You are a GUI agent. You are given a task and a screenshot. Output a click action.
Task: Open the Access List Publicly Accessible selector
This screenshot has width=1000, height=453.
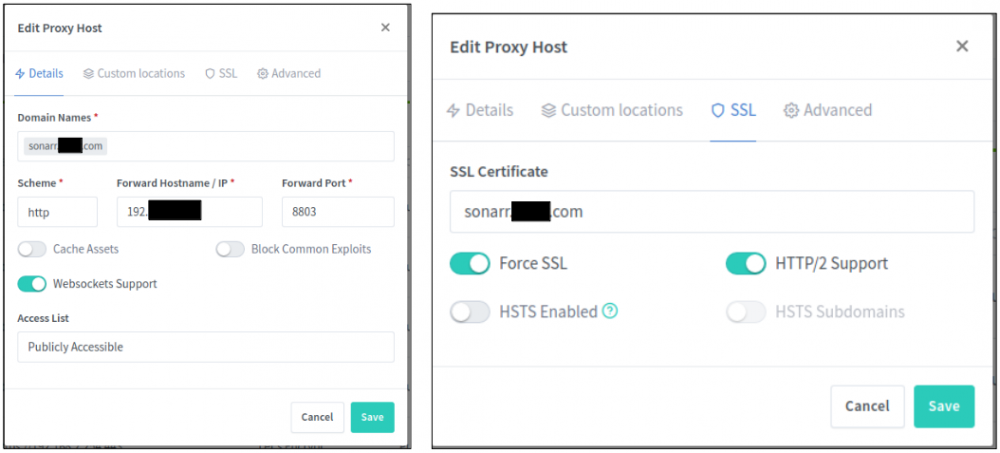tap(205, 347)
